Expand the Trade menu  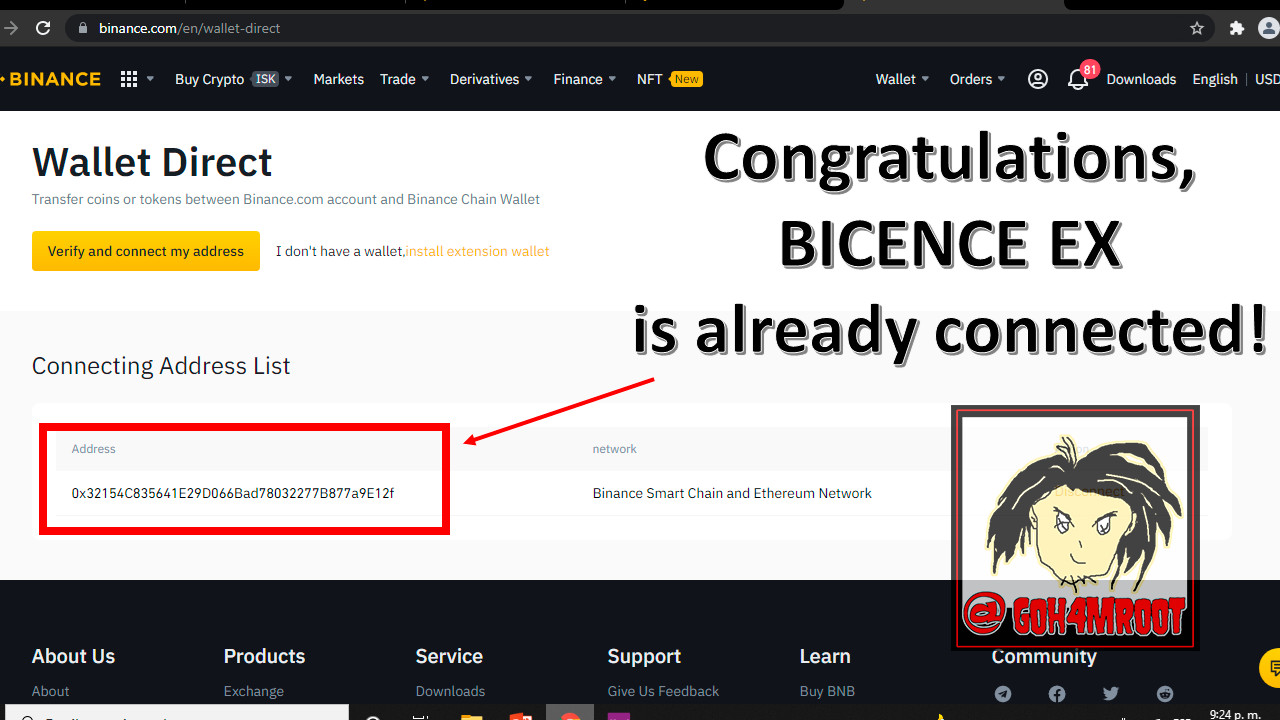(405, 79)
